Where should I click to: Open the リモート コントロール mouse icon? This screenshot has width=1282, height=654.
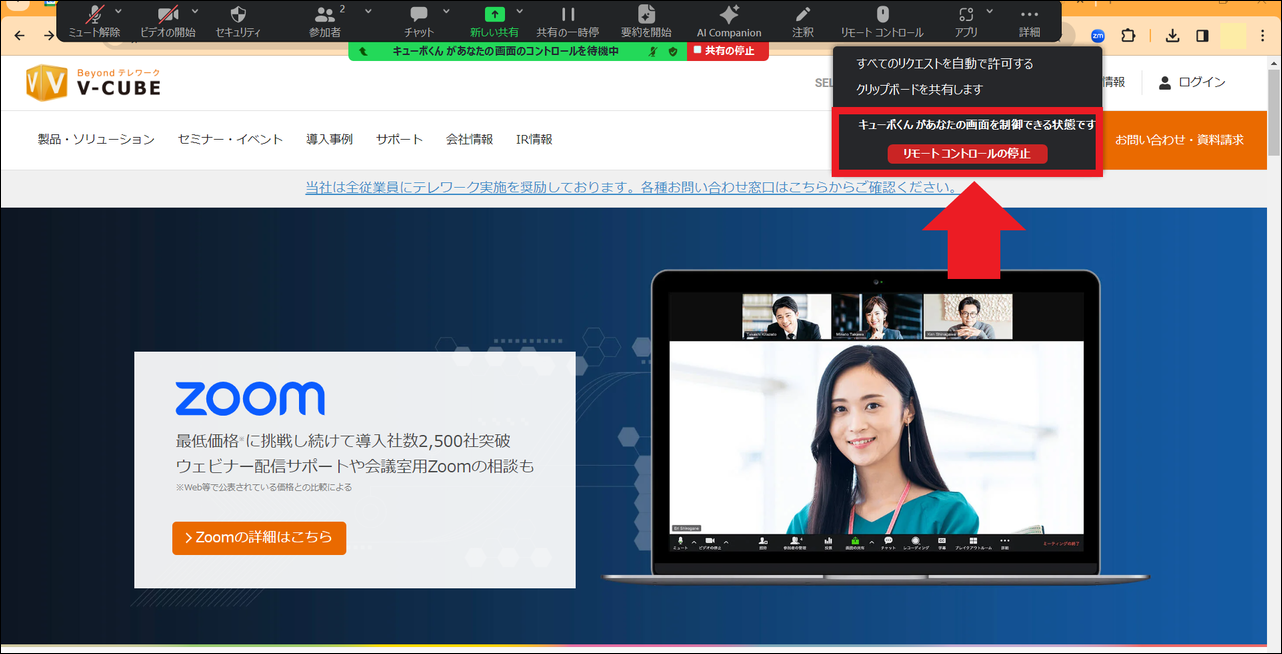coord(882,14)
